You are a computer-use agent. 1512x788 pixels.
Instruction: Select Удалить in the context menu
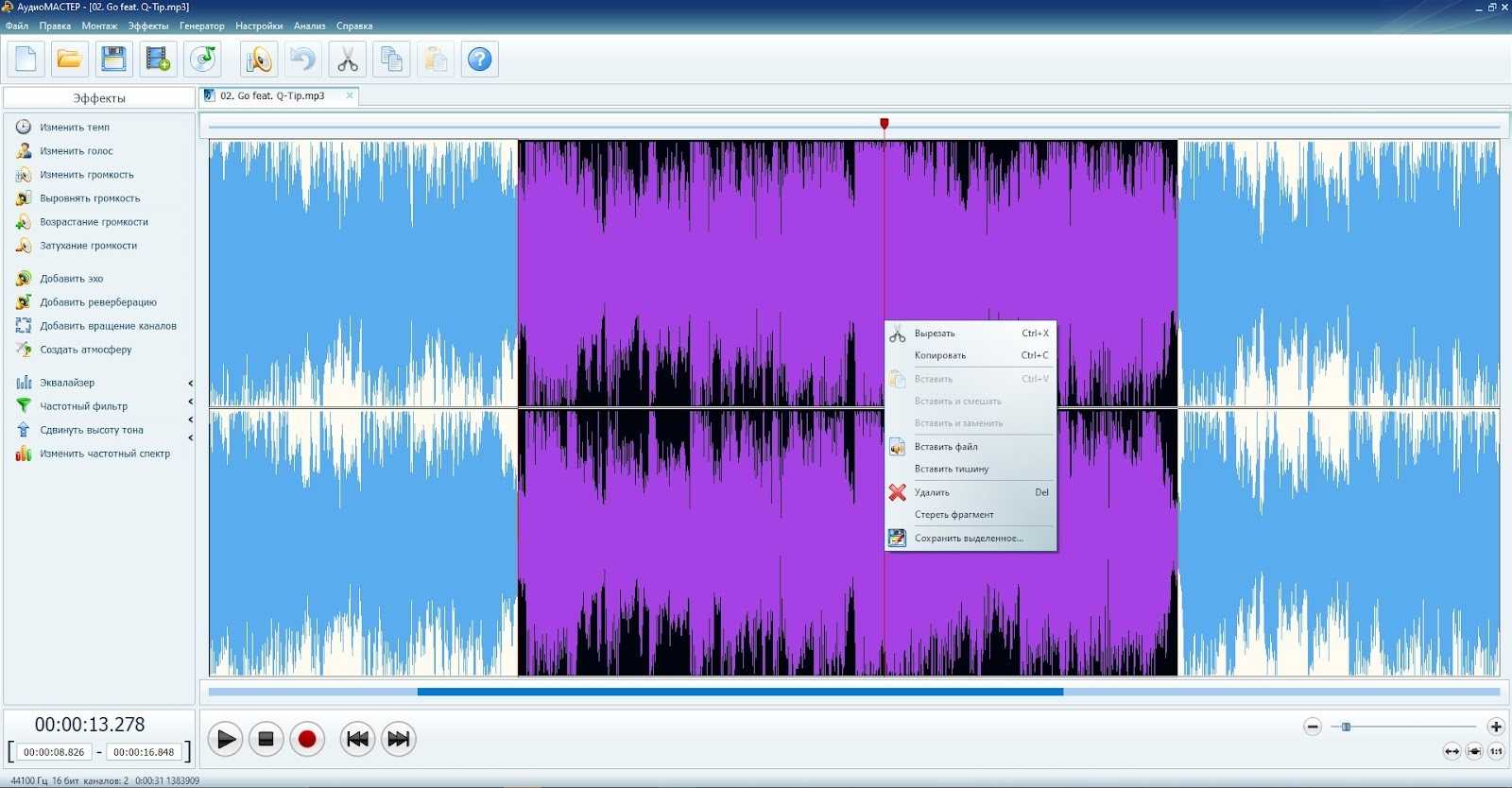click(932, 492)
